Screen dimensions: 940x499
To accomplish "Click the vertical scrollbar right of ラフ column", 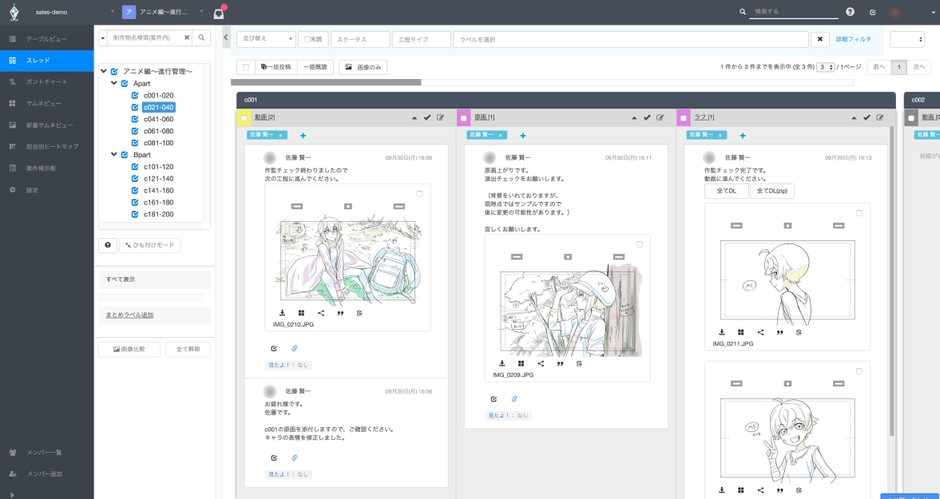I will pos(892,282).
